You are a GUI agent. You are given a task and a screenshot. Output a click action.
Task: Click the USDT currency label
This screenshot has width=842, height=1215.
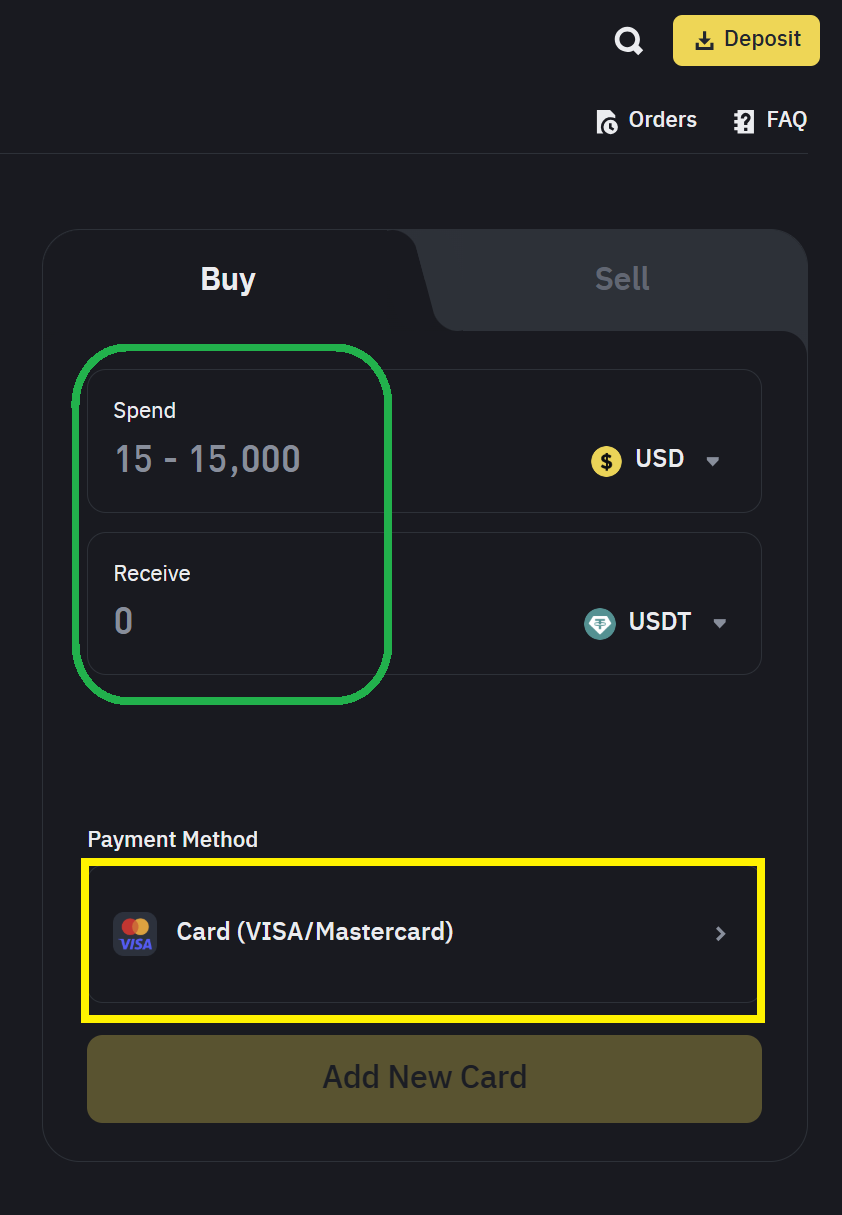pos(660,622)
